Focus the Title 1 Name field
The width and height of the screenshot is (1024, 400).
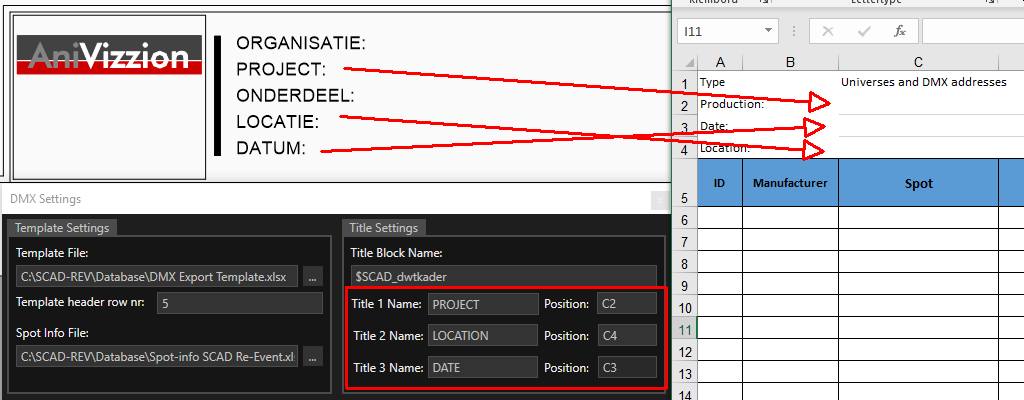point(482,304)
